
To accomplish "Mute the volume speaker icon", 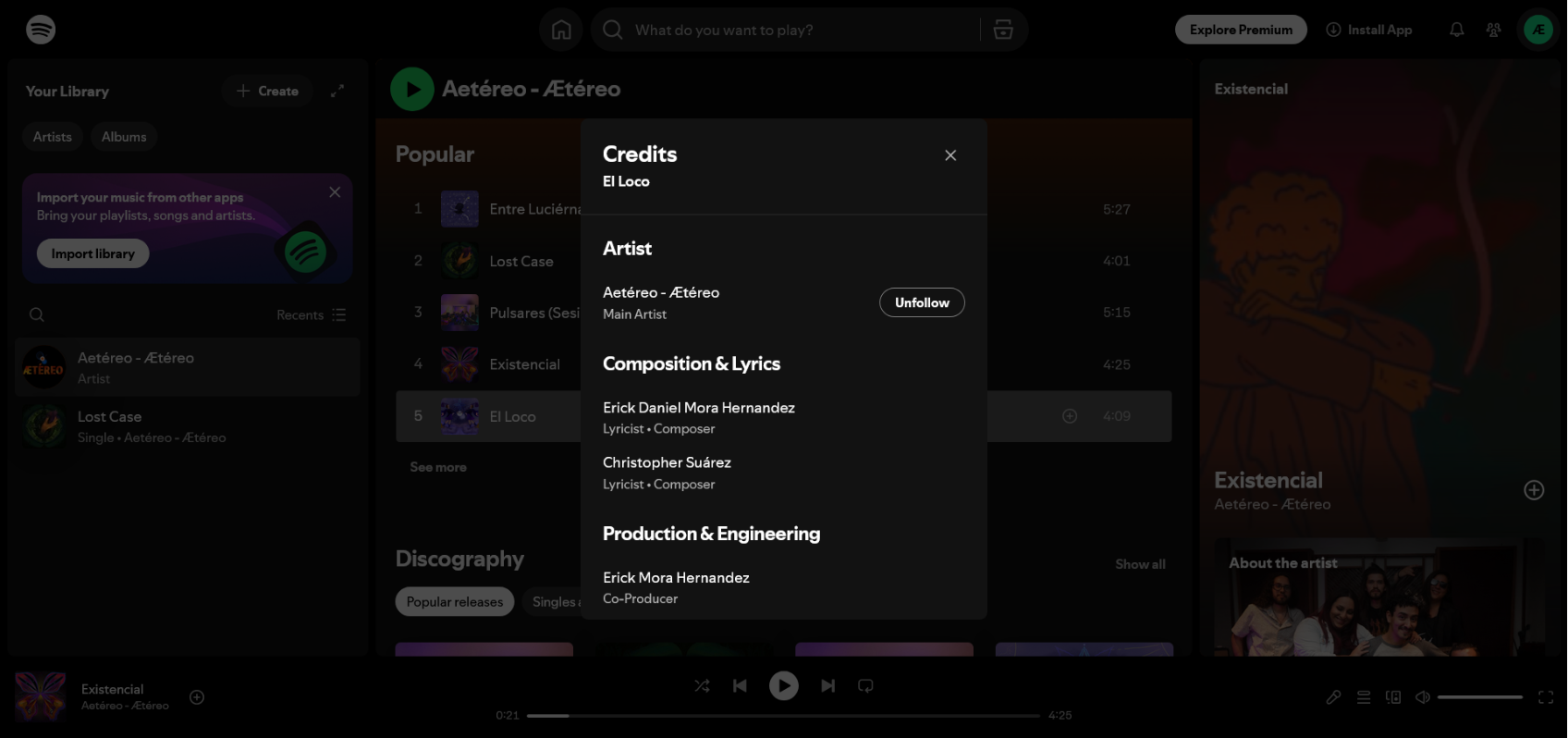I will (x=1423, y=697).
